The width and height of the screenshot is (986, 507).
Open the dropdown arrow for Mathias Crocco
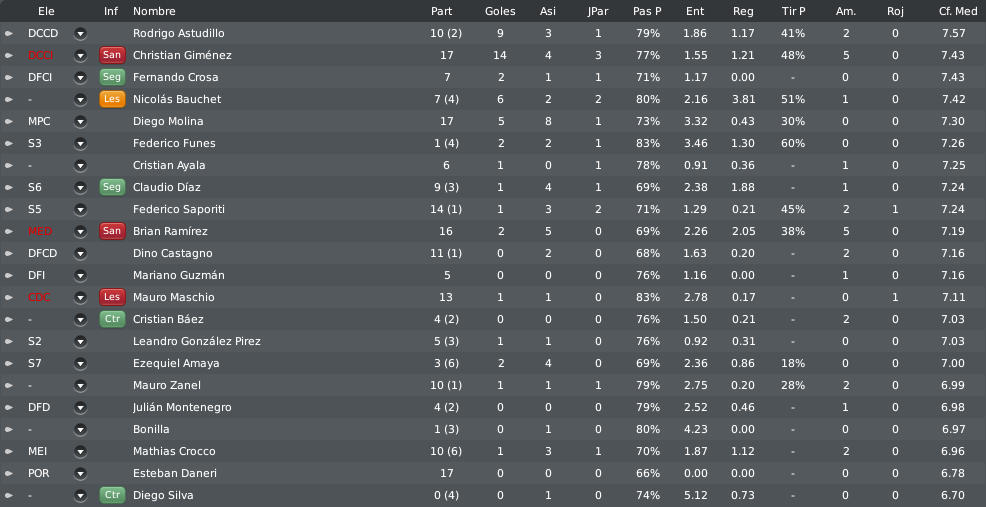(80, 452)
